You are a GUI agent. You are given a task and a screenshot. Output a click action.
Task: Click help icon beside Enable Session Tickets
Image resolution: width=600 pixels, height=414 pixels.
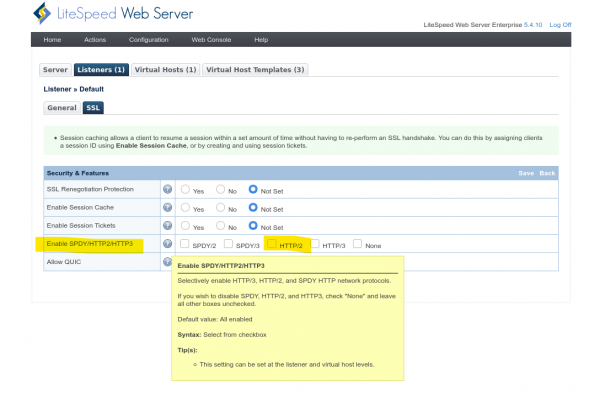168,225
